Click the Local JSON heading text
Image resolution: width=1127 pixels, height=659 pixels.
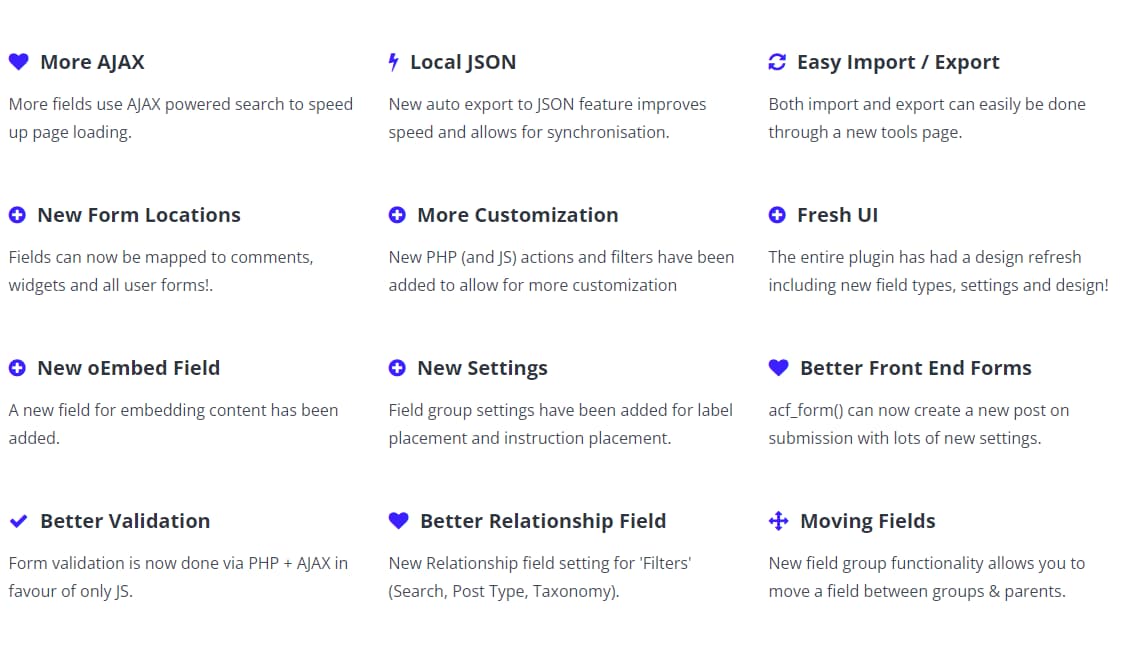click(463, 62)
